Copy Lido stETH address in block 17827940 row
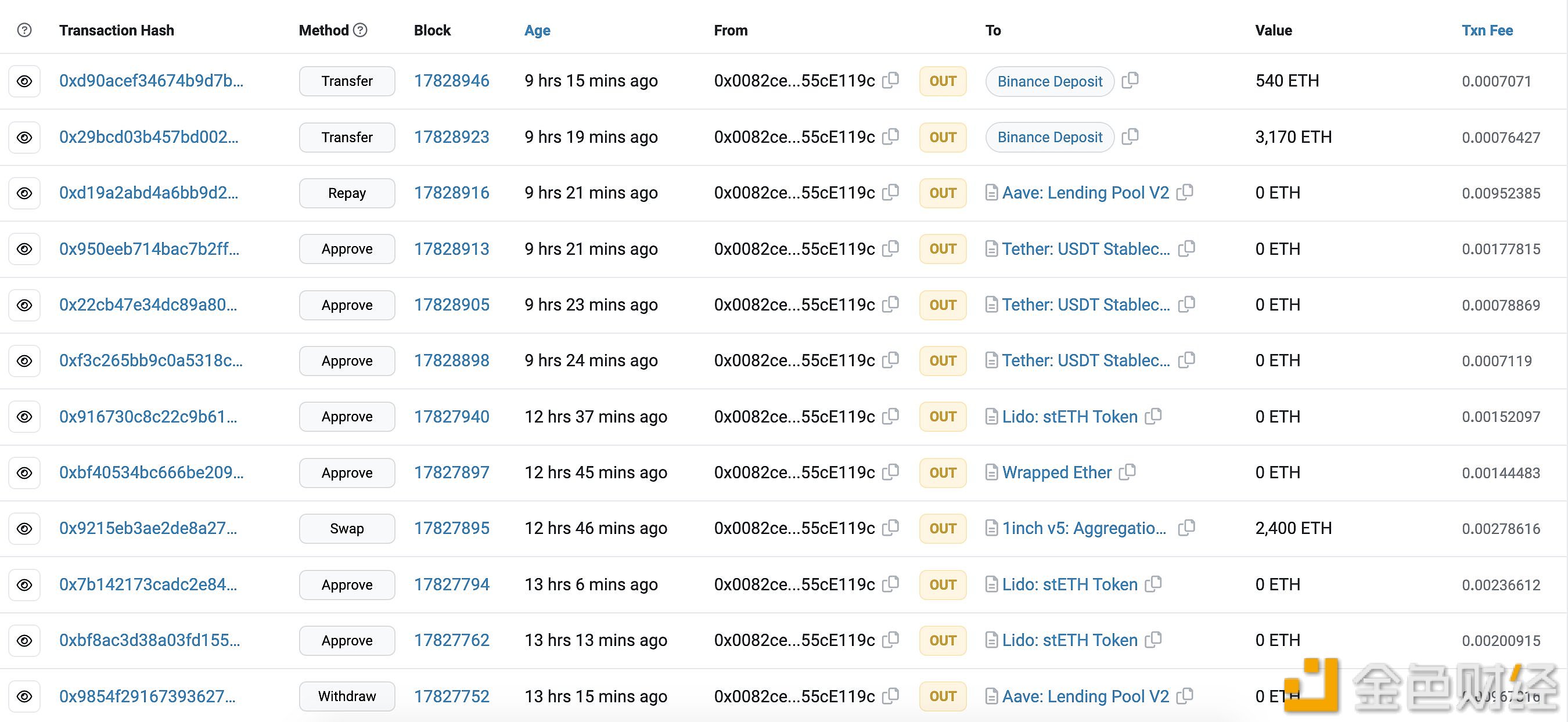The image size is (1568, 722). coord(1153,416)
